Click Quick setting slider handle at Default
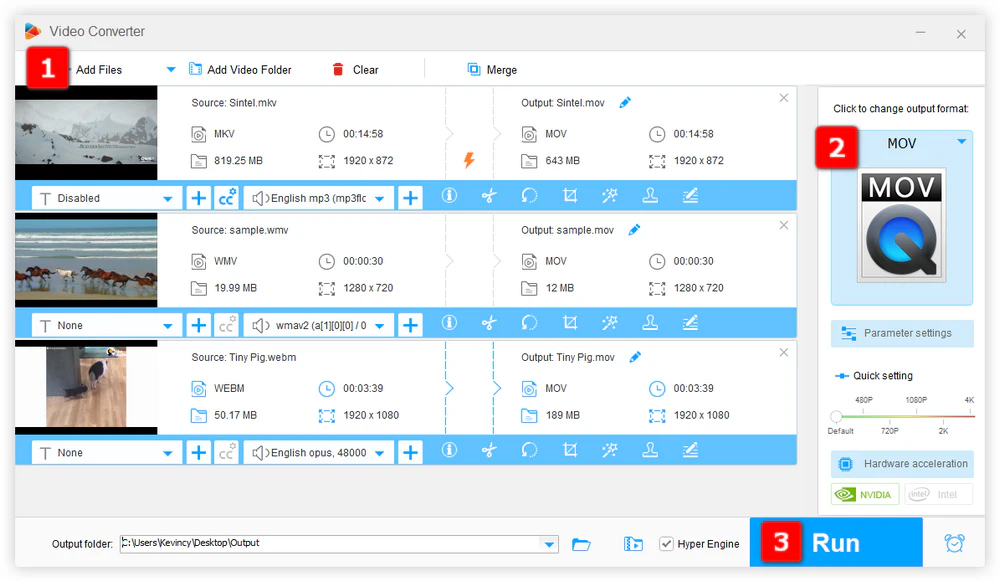 (836, 416)
